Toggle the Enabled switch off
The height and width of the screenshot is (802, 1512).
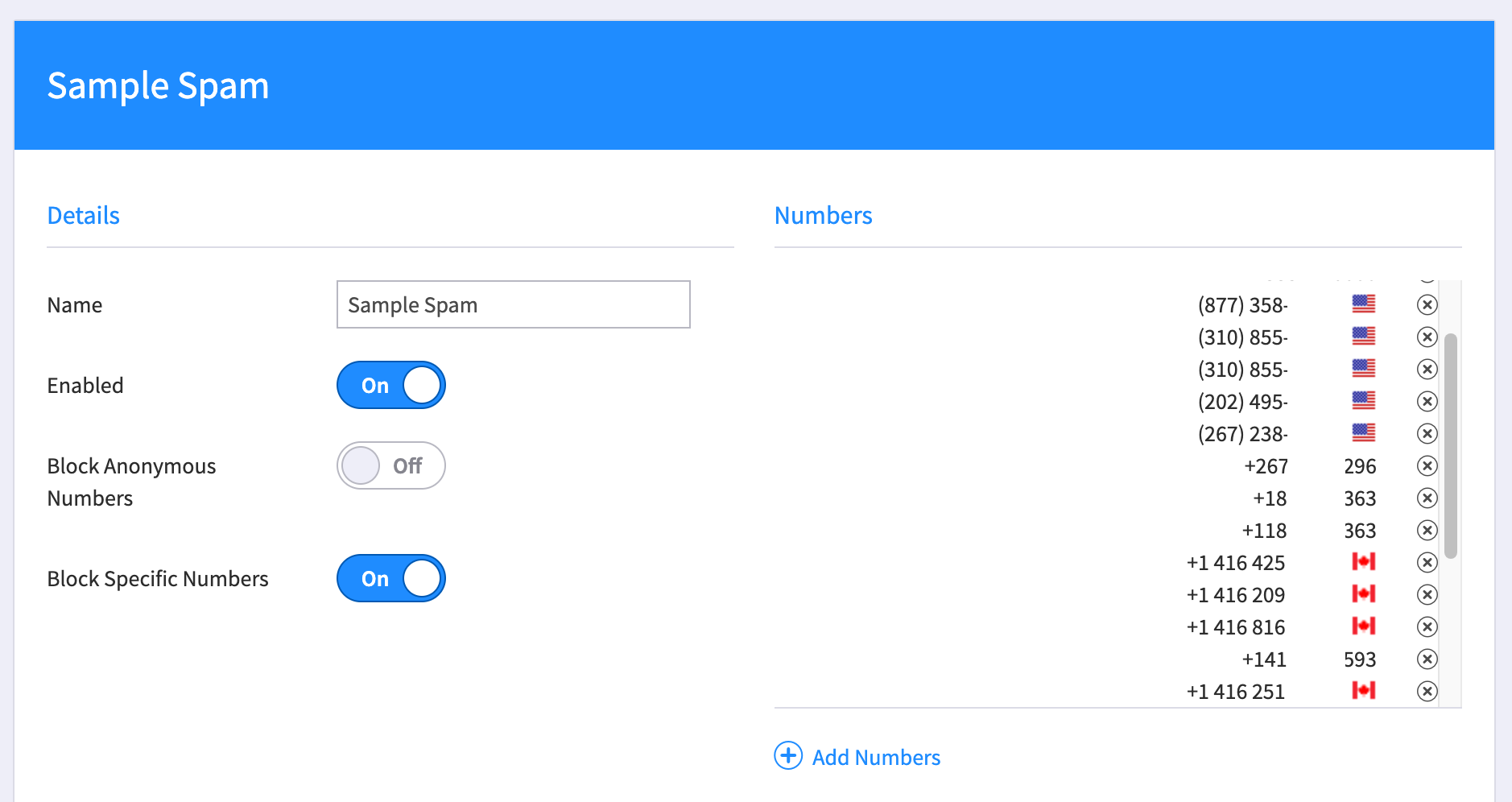pyautogui.click(x=391, y=385)
